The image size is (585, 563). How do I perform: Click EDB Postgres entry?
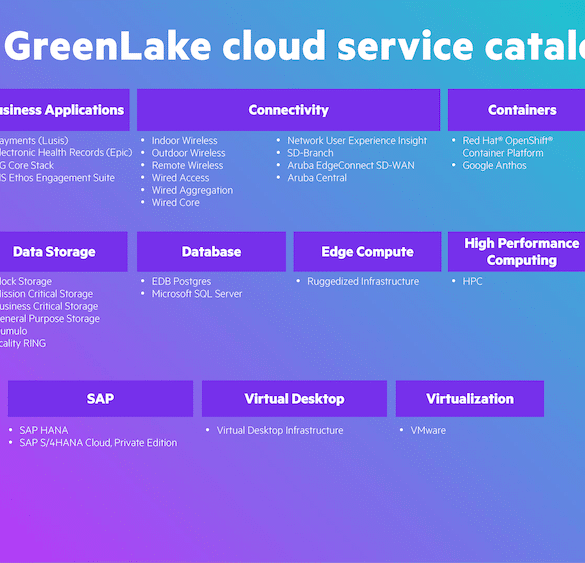(x=181, y=281)
